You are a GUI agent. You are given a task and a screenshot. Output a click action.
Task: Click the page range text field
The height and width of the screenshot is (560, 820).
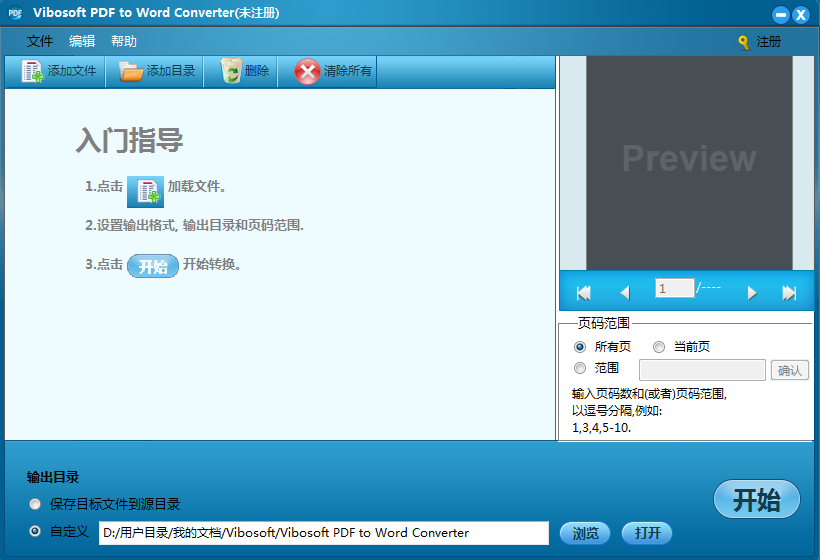pyautogui.click(x=702, y=370)
